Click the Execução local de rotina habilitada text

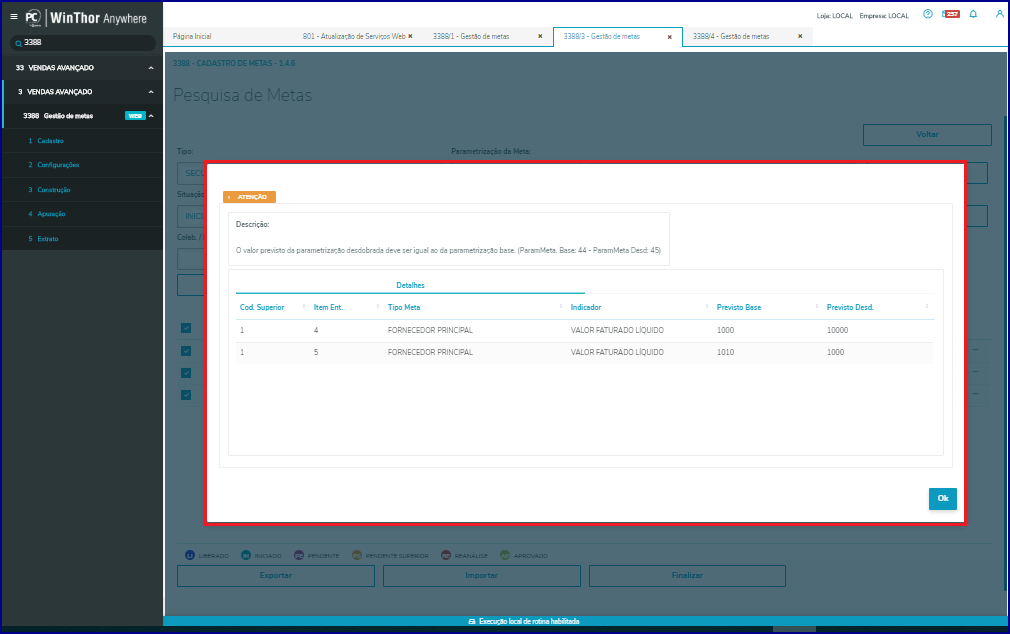click(x=529, y=622)
